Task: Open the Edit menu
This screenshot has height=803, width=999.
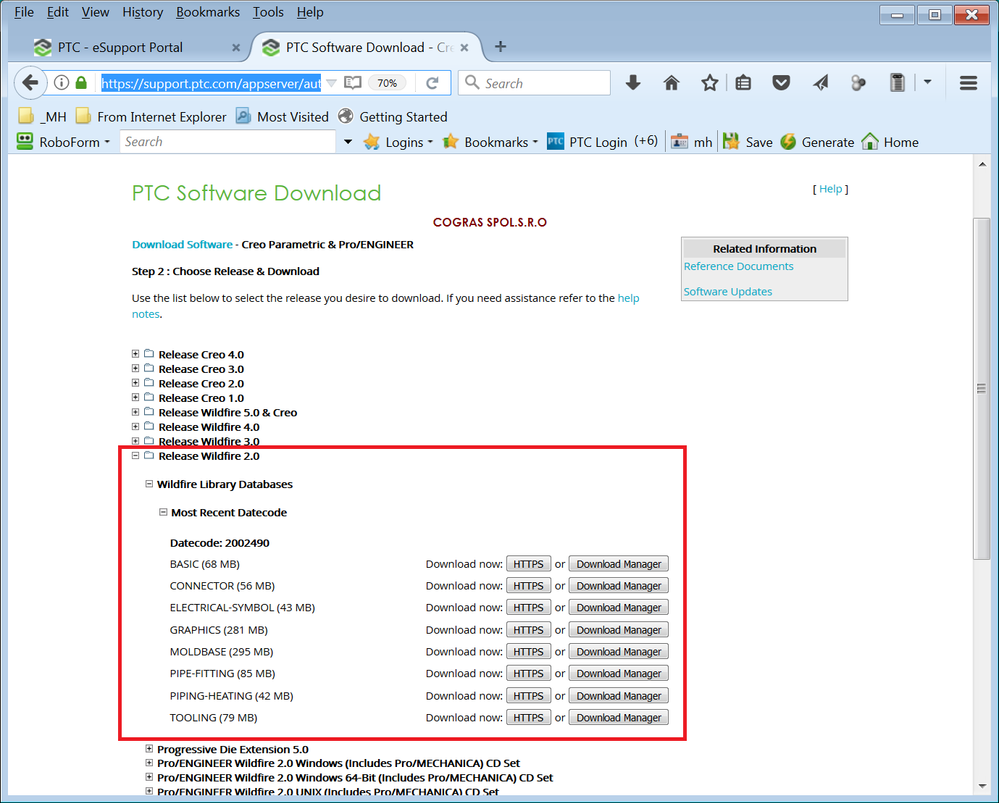Action: pos(57,12)
